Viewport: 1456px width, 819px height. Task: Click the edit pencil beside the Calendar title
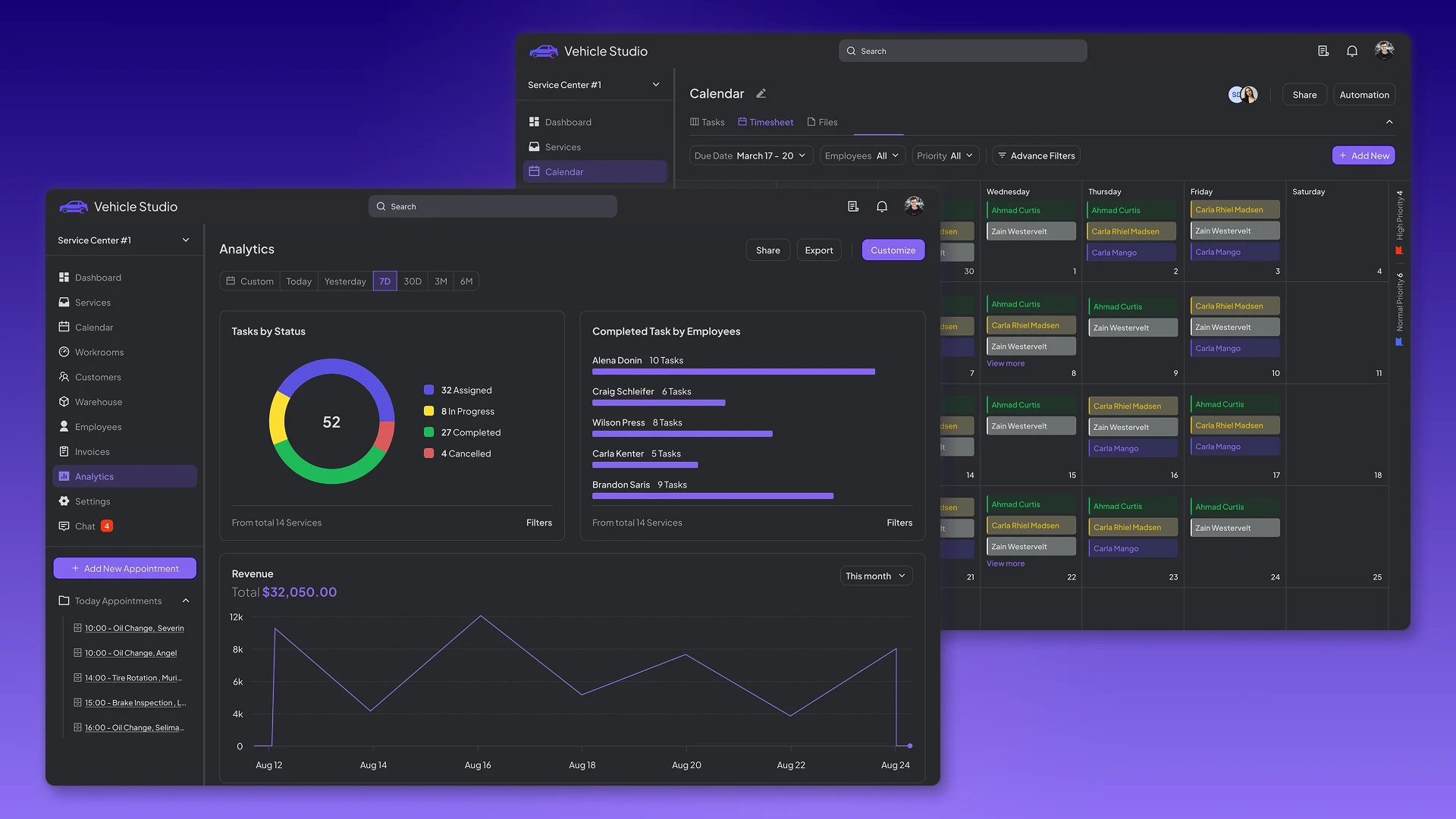tap(761, 93)
